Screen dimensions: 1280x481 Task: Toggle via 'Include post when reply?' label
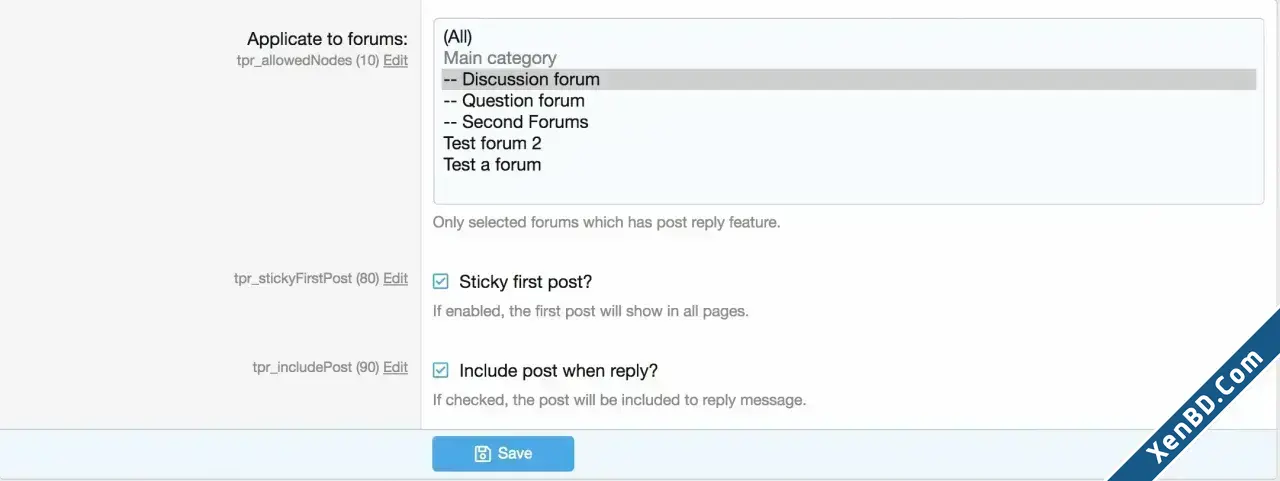coord(558,371)
